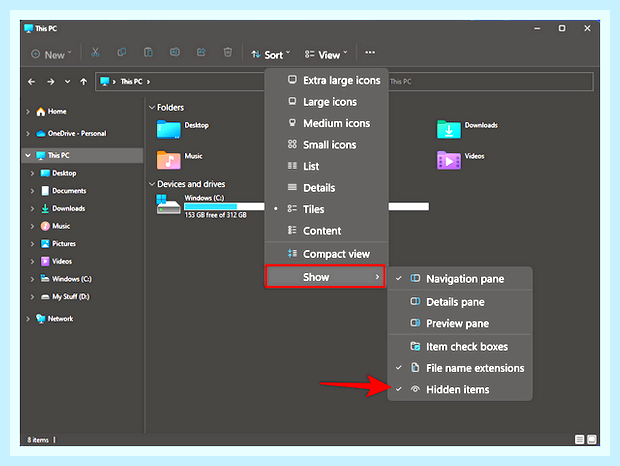Select Videos in navigation pane
This screenshot has height=466, width=620.
[x=57, y=261]
